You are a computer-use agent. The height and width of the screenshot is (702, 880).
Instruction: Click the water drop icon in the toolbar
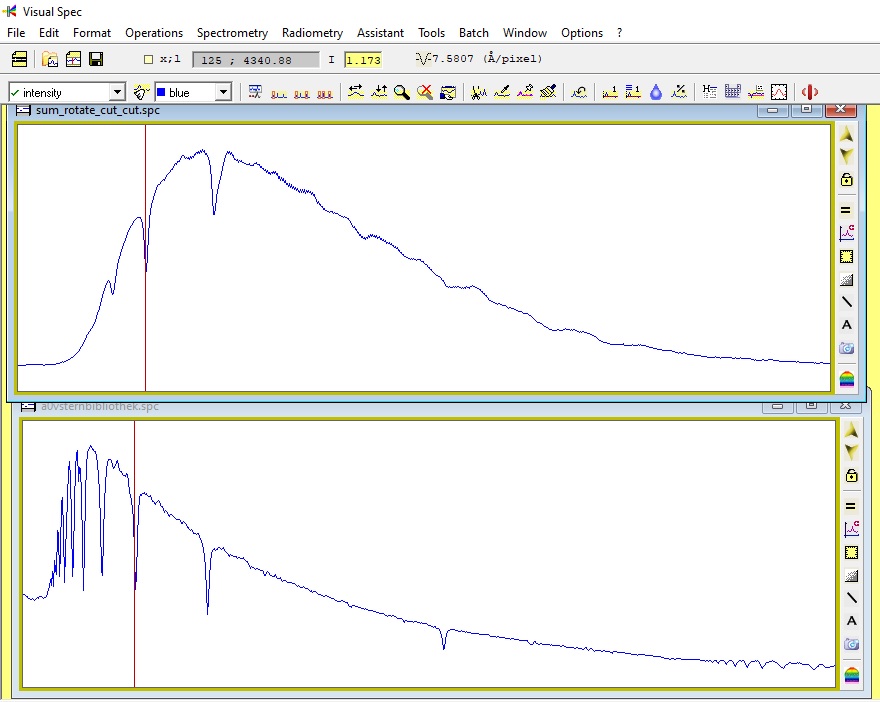pos(656,92)
